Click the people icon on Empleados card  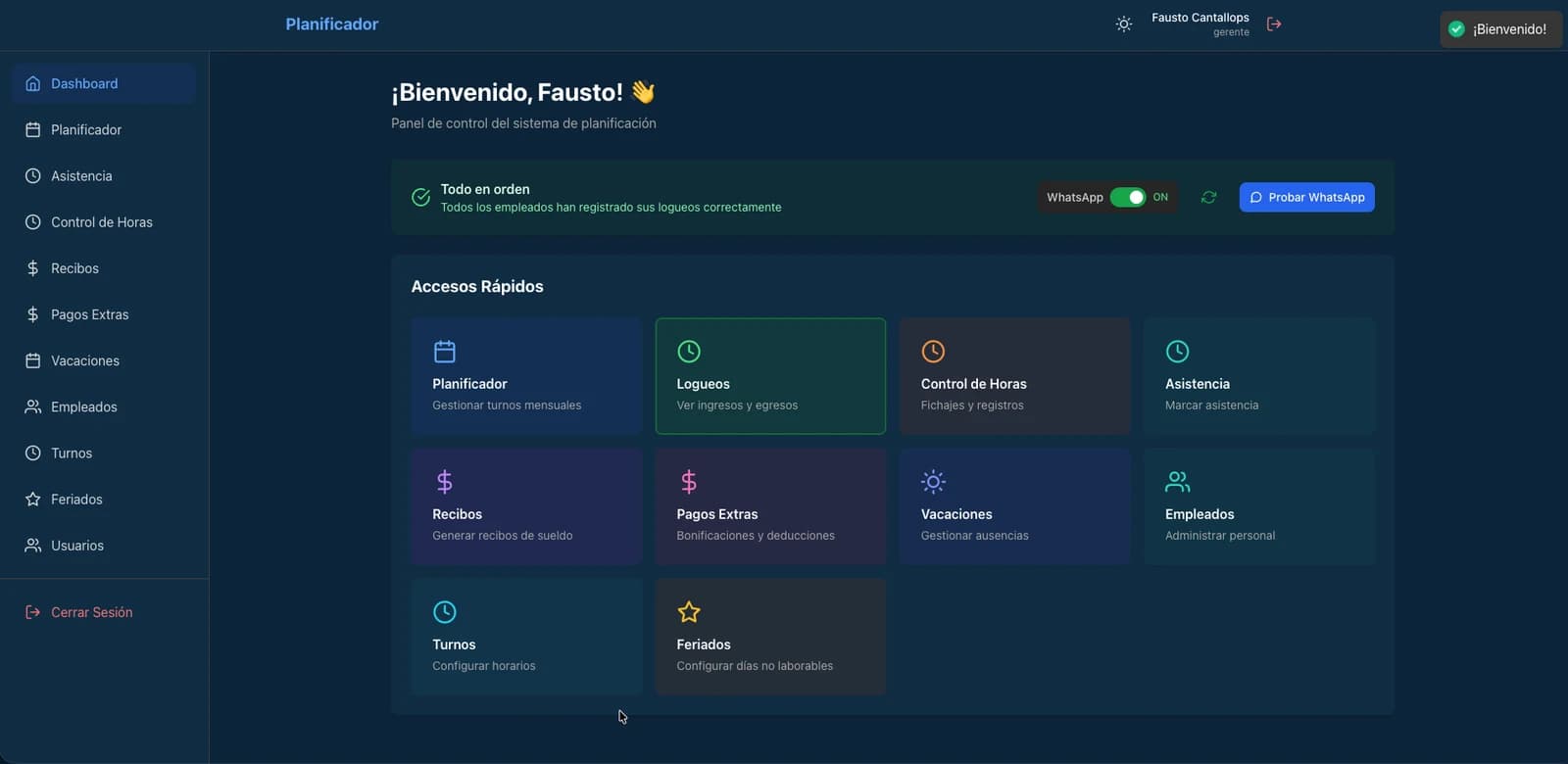pos(1177,481)
